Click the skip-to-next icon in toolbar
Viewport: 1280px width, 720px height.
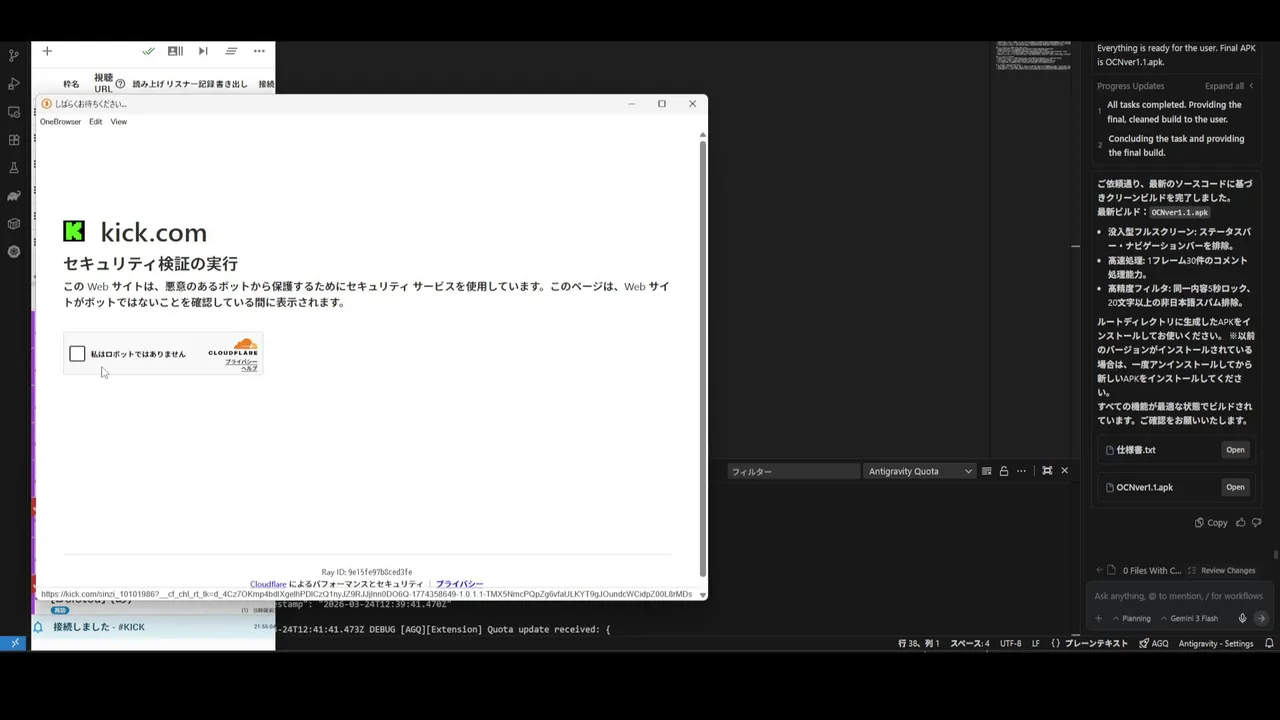203,51
